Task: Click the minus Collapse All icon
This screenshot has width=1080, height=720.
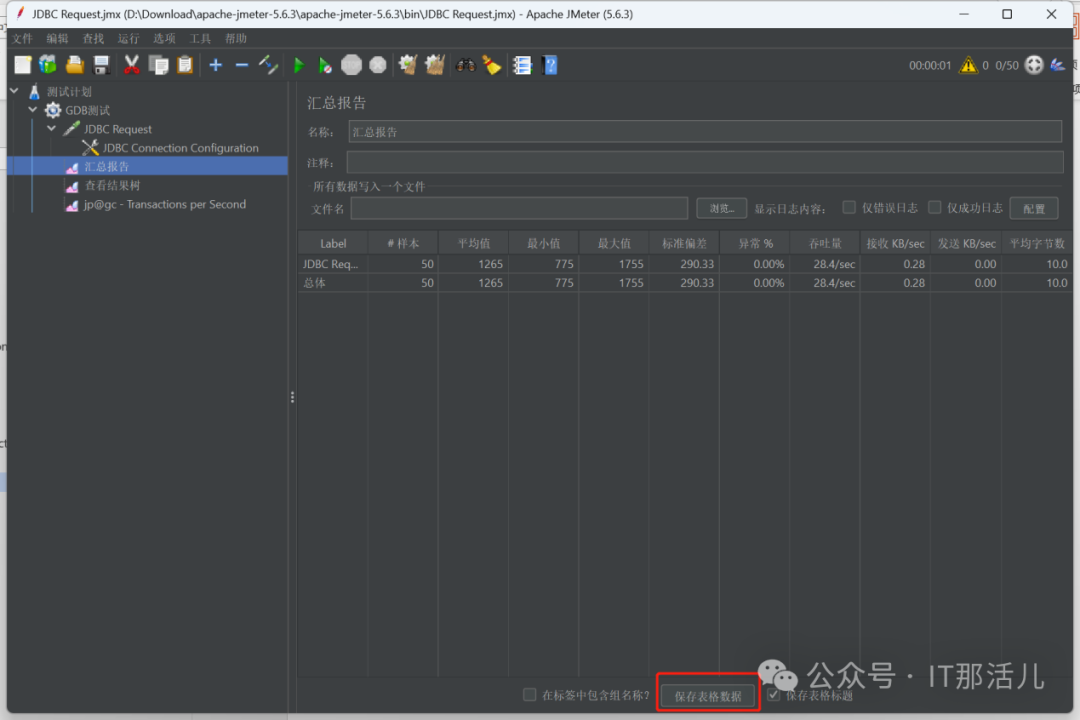Action: click(242, 65)
